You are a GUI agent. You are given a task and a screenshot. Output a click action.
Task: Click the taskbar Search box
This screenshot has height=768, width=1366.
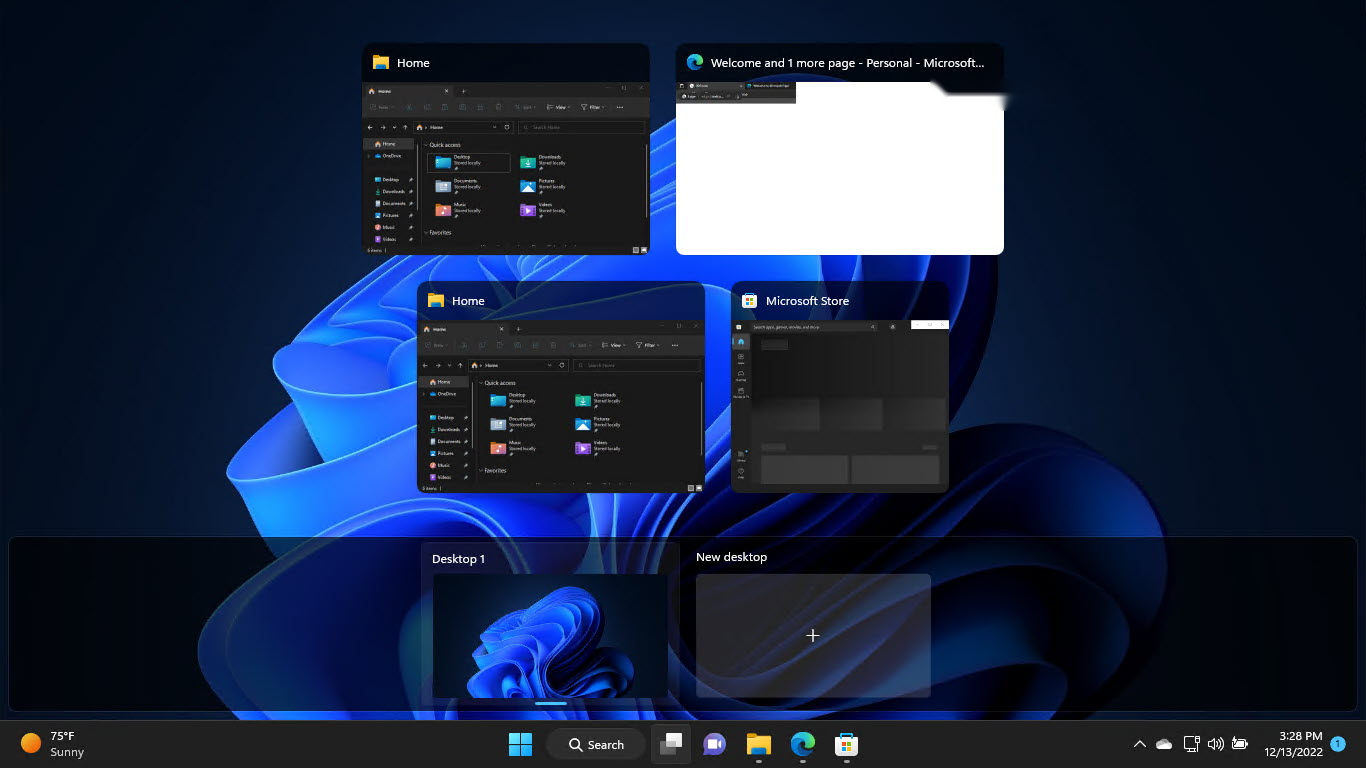[596, 744]
